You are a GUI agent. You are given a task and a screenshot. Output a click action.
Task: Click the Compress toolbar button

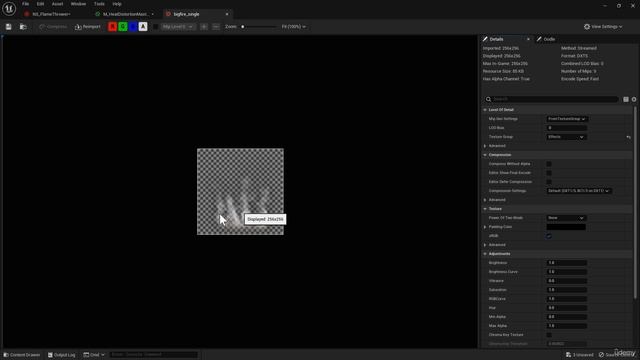tap(53, 27)
